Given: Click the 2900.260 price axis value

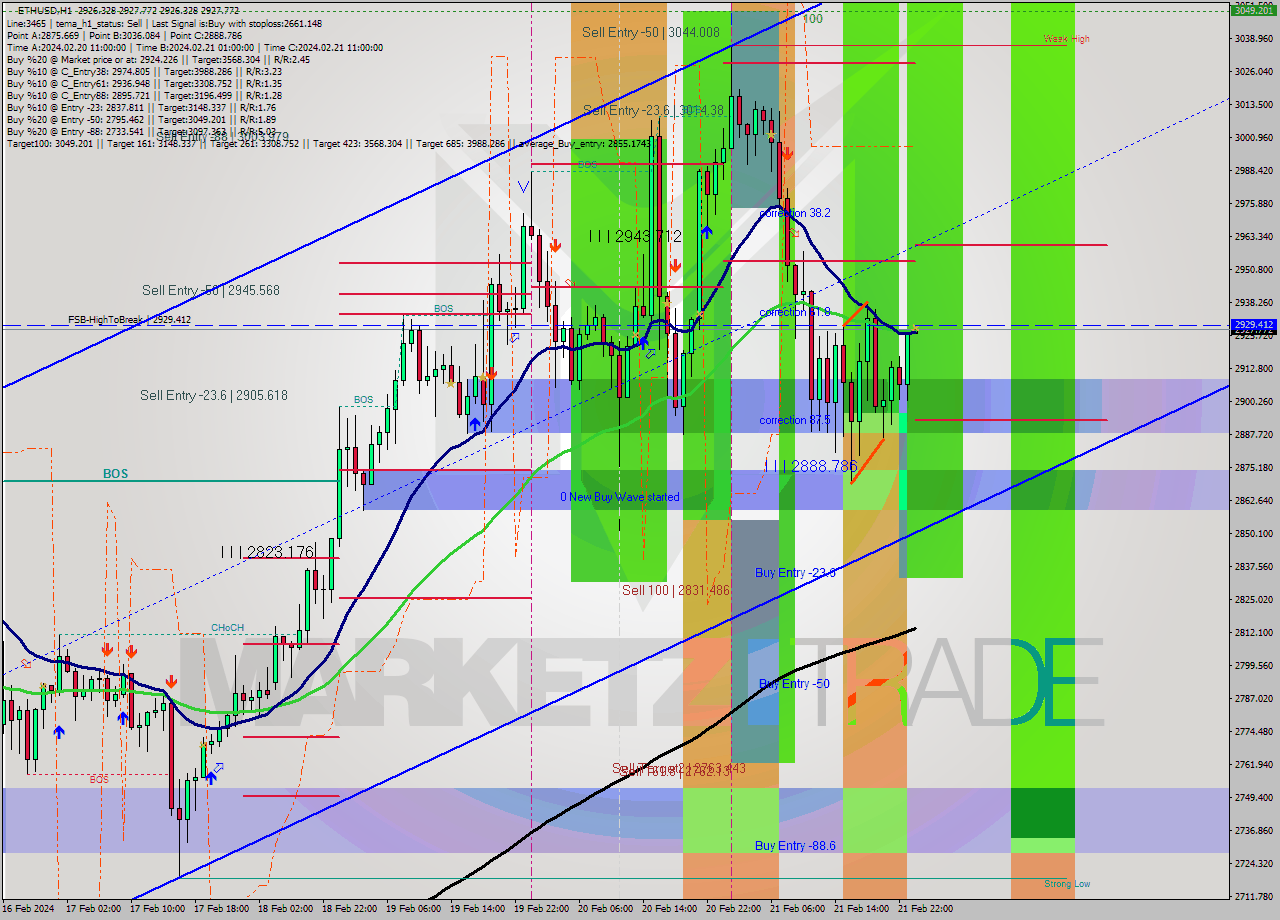Looking at the screenshot, I should click(1253, 401).
